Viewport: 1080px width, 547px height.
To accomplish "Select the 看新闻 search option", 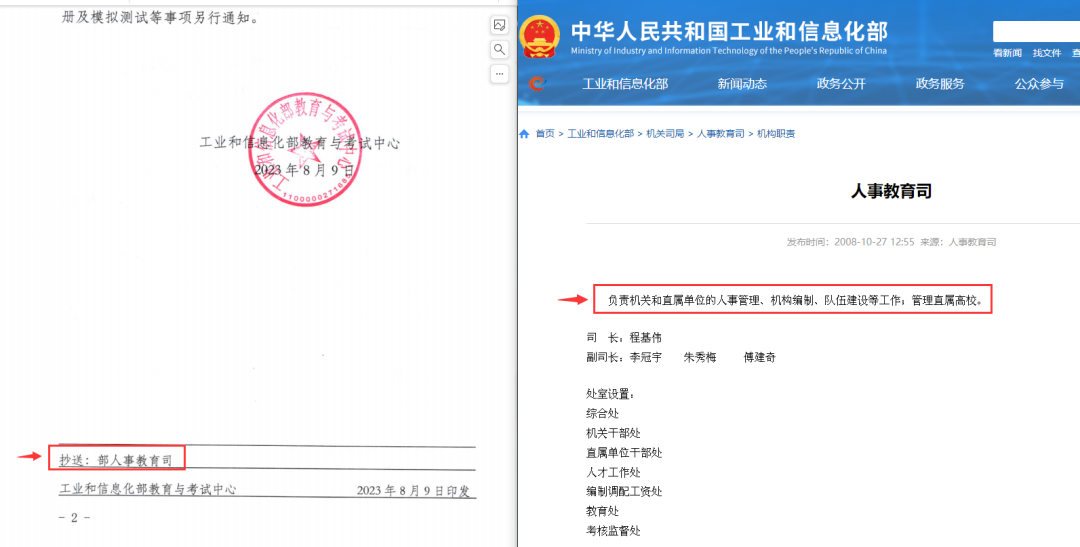I will (1007, 53).
